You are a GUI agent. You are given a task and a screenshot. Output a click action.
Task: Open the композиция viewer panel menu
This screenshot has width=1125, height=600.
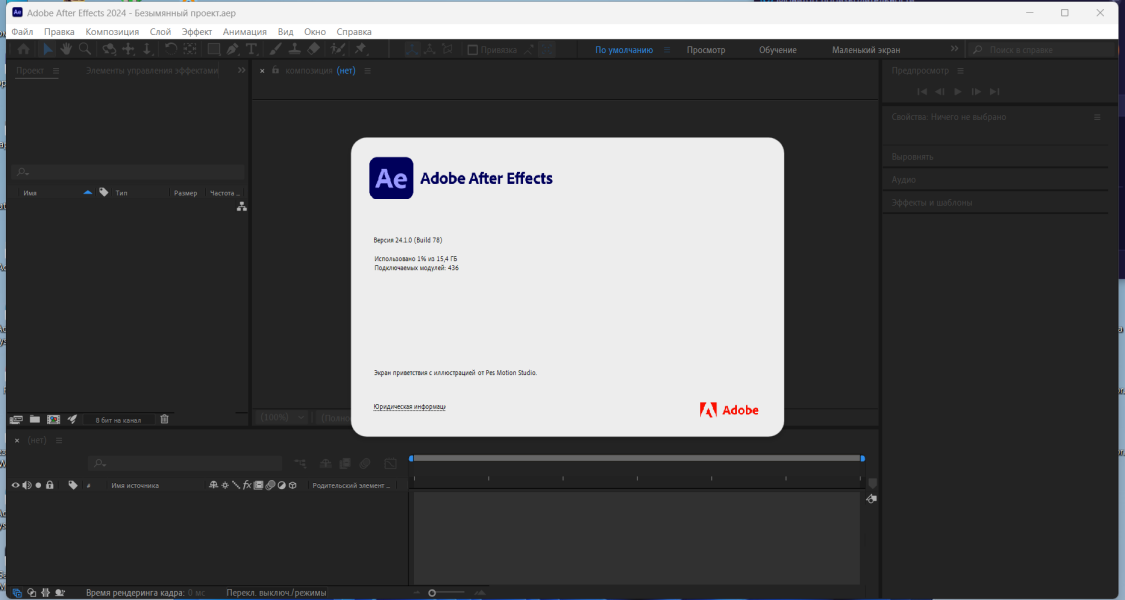(367, 70)
